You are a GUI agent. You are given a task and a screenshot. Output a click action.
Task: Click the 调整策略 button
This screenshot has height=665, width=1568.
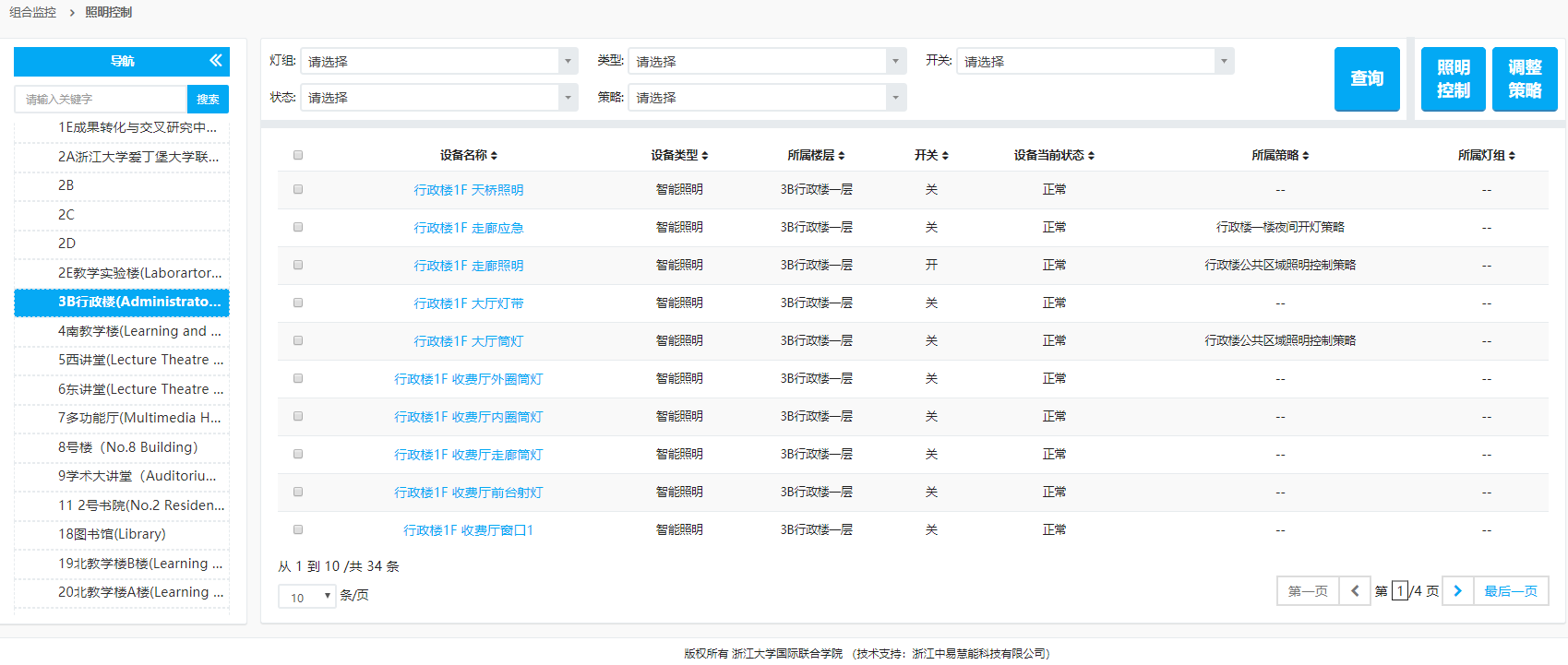click(1525, 79)
